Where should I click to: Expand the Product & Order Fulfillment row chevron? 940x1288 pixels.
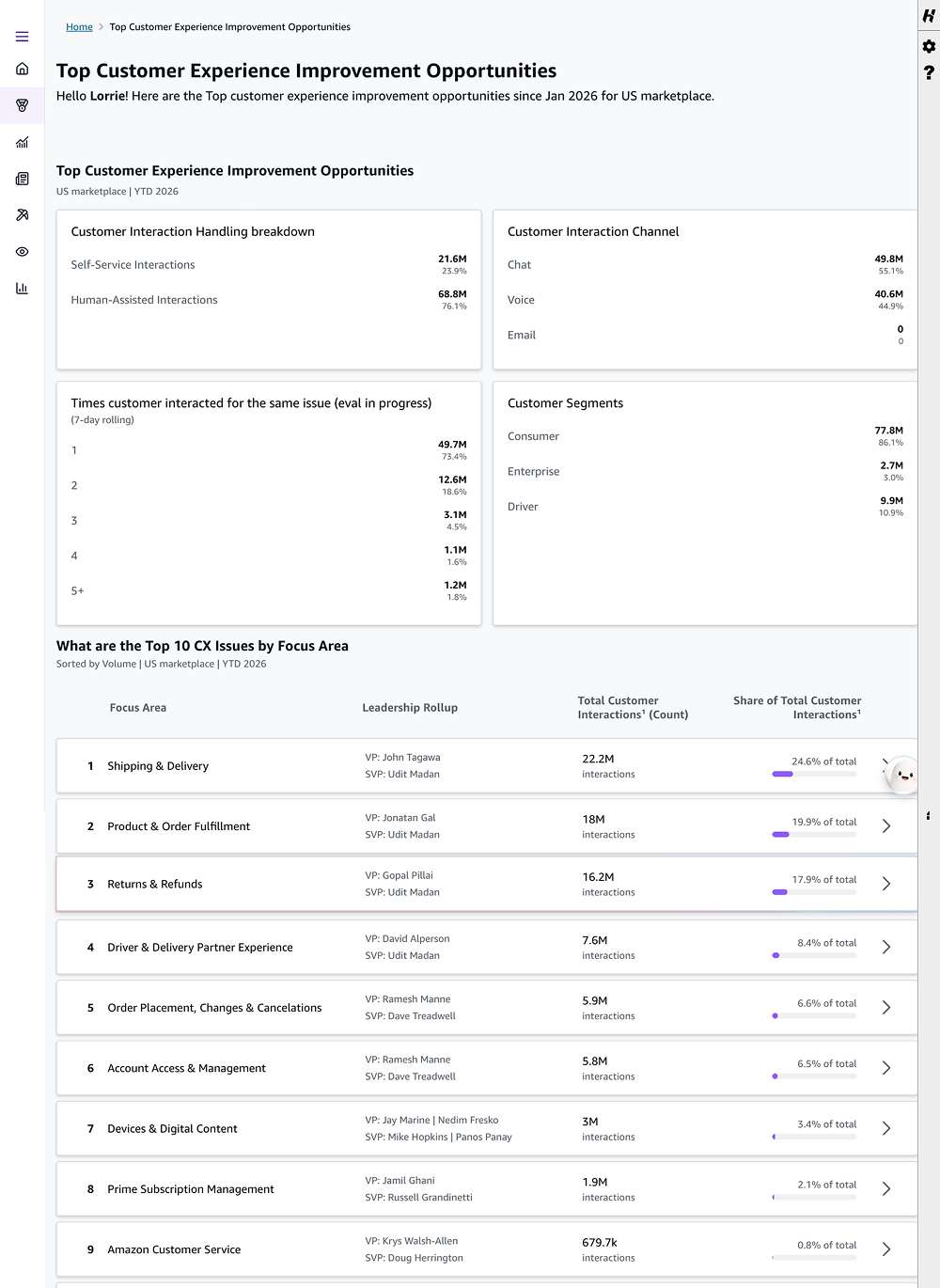[x=885, y=826]
